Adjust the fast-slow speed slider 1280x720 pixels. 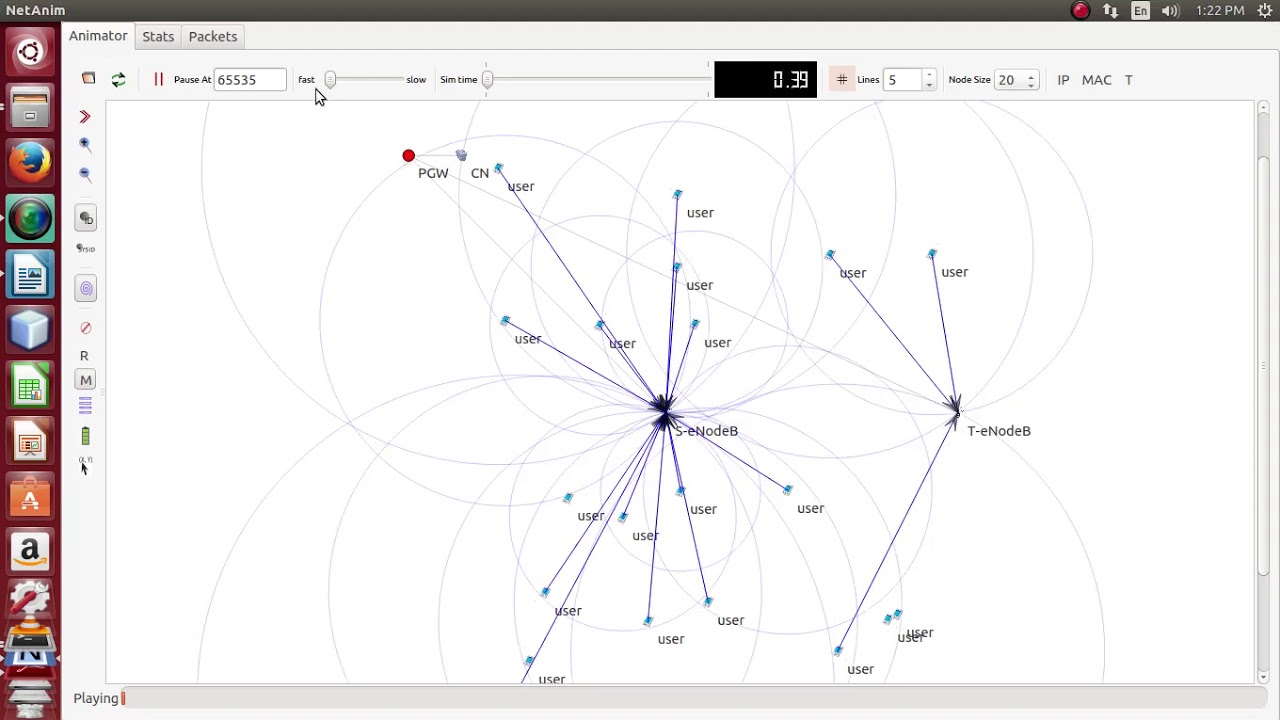[x=330, y=79]
